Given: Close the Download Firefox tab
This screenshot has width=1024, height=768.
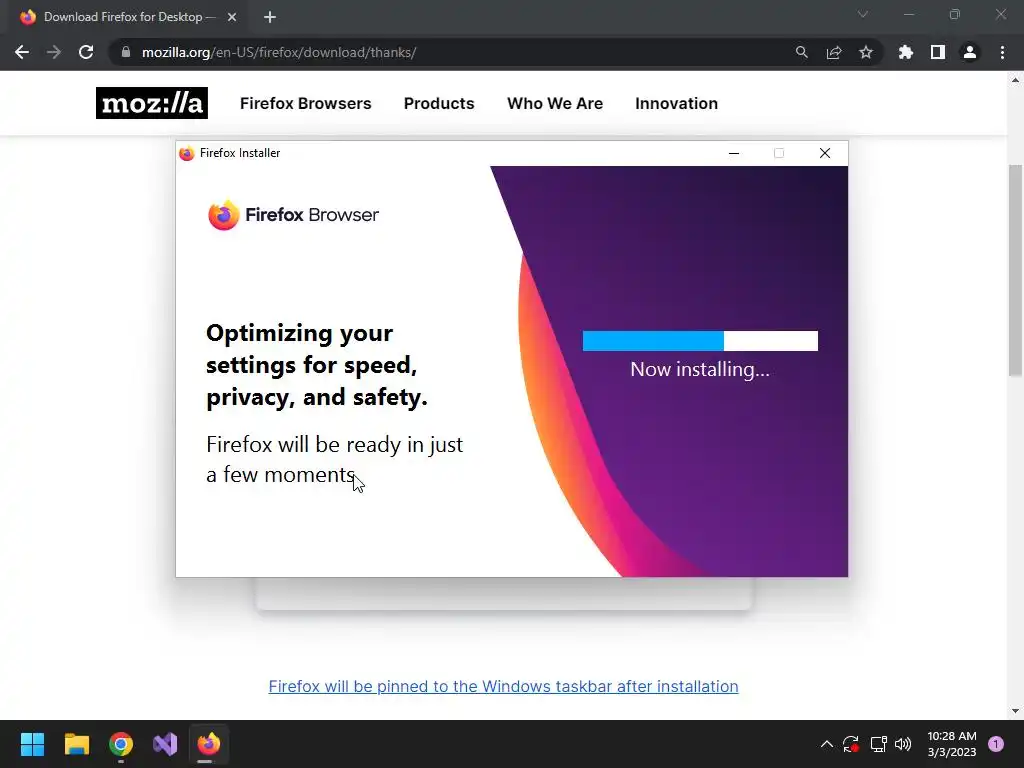Looking at the screenshot, I should tap(232, 17).
